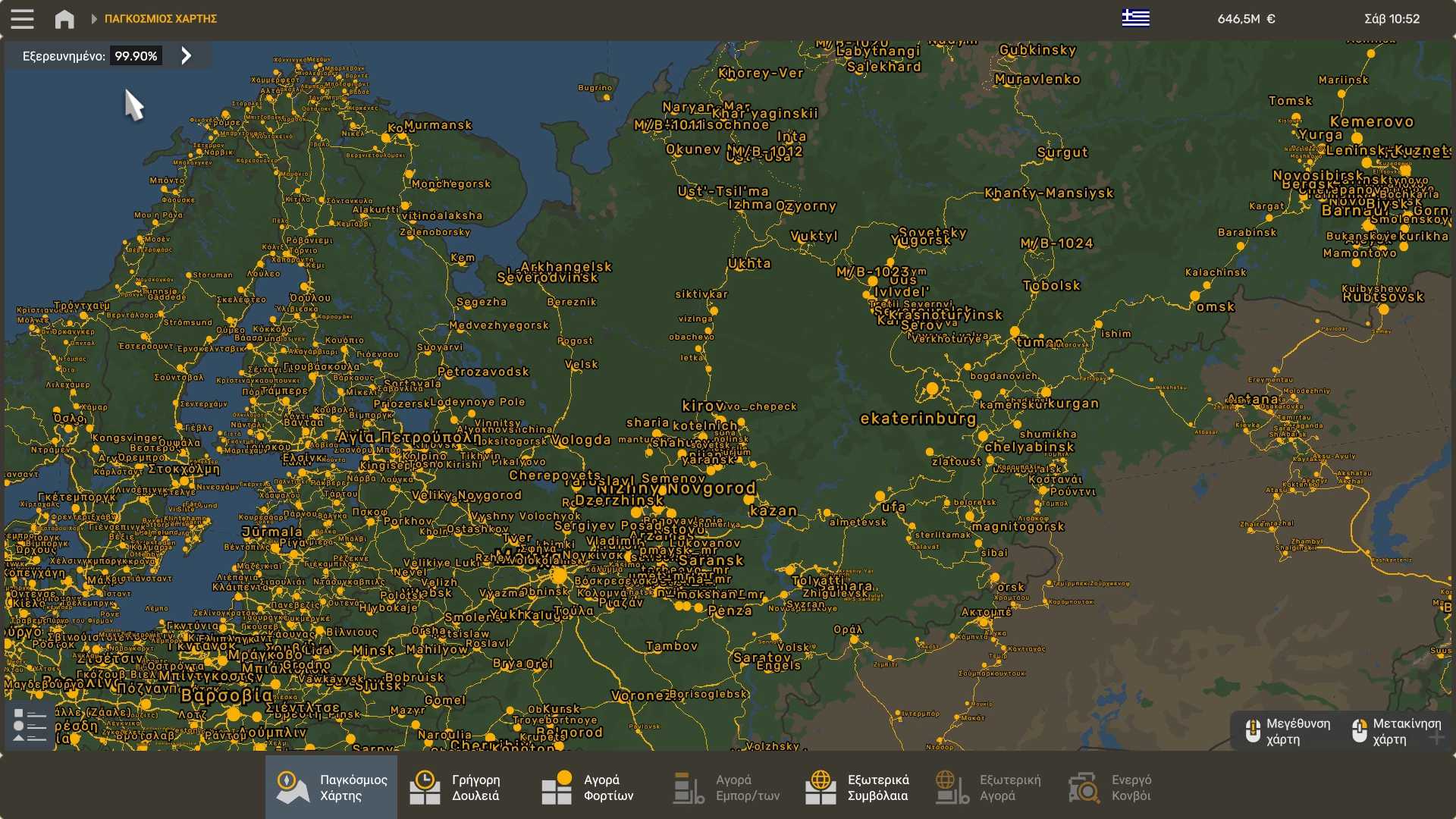Click the Greek flag language icon
The width and height of the screenshot is (1456, 819).
(x=1135, y=18)
